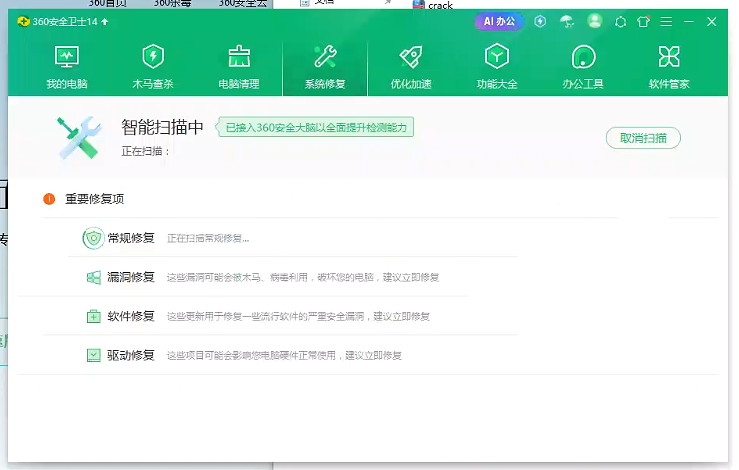Viewport: 739px width, 470px height.
Task: Minimize the 360安全卫士 window
Action: (689, 22)
